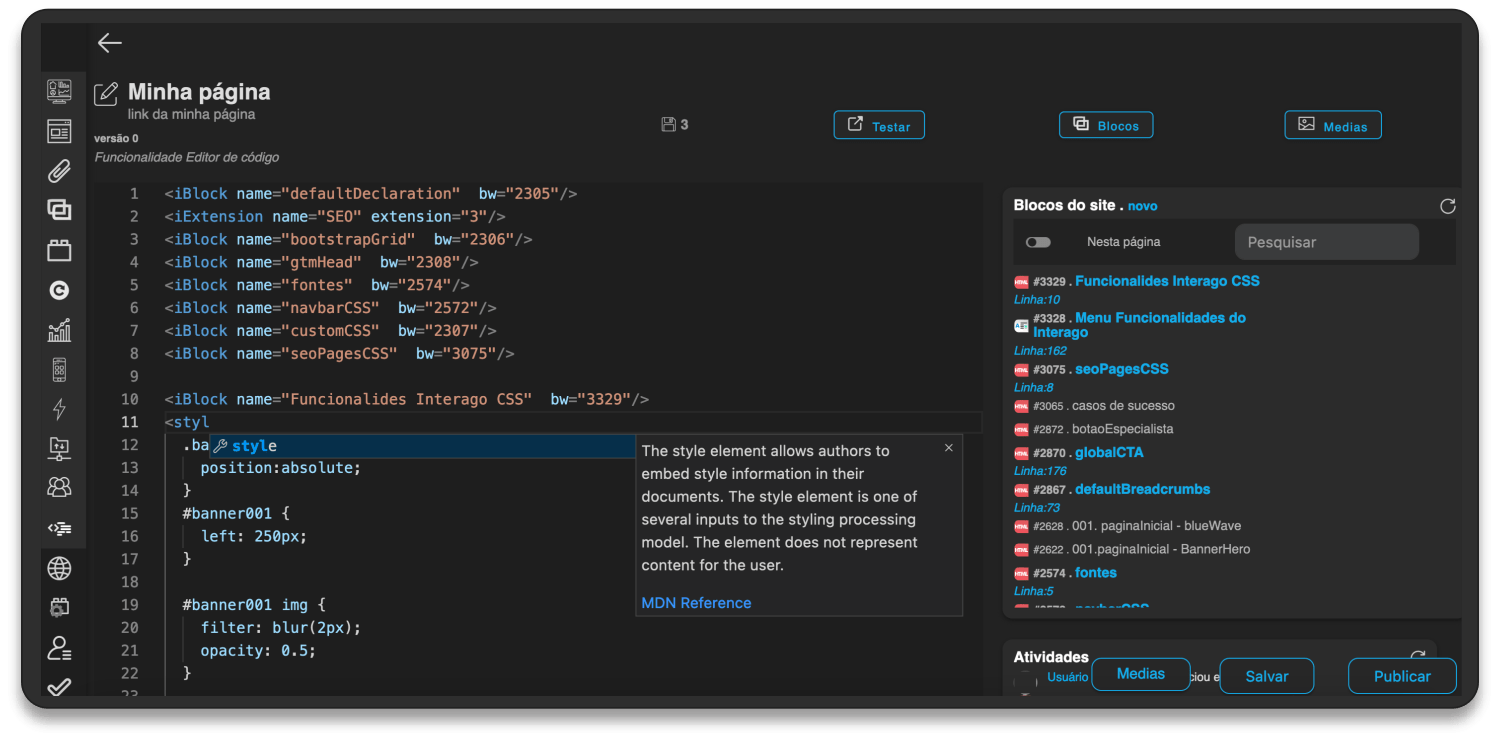This screenshot has height=742, width=1500.
Task: Select the code editor sidebar icon
Action: (59, 528)
